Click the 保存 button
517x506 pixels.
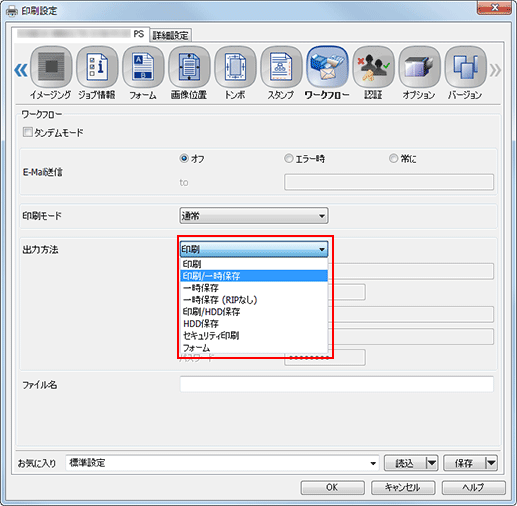pos(464,463)
